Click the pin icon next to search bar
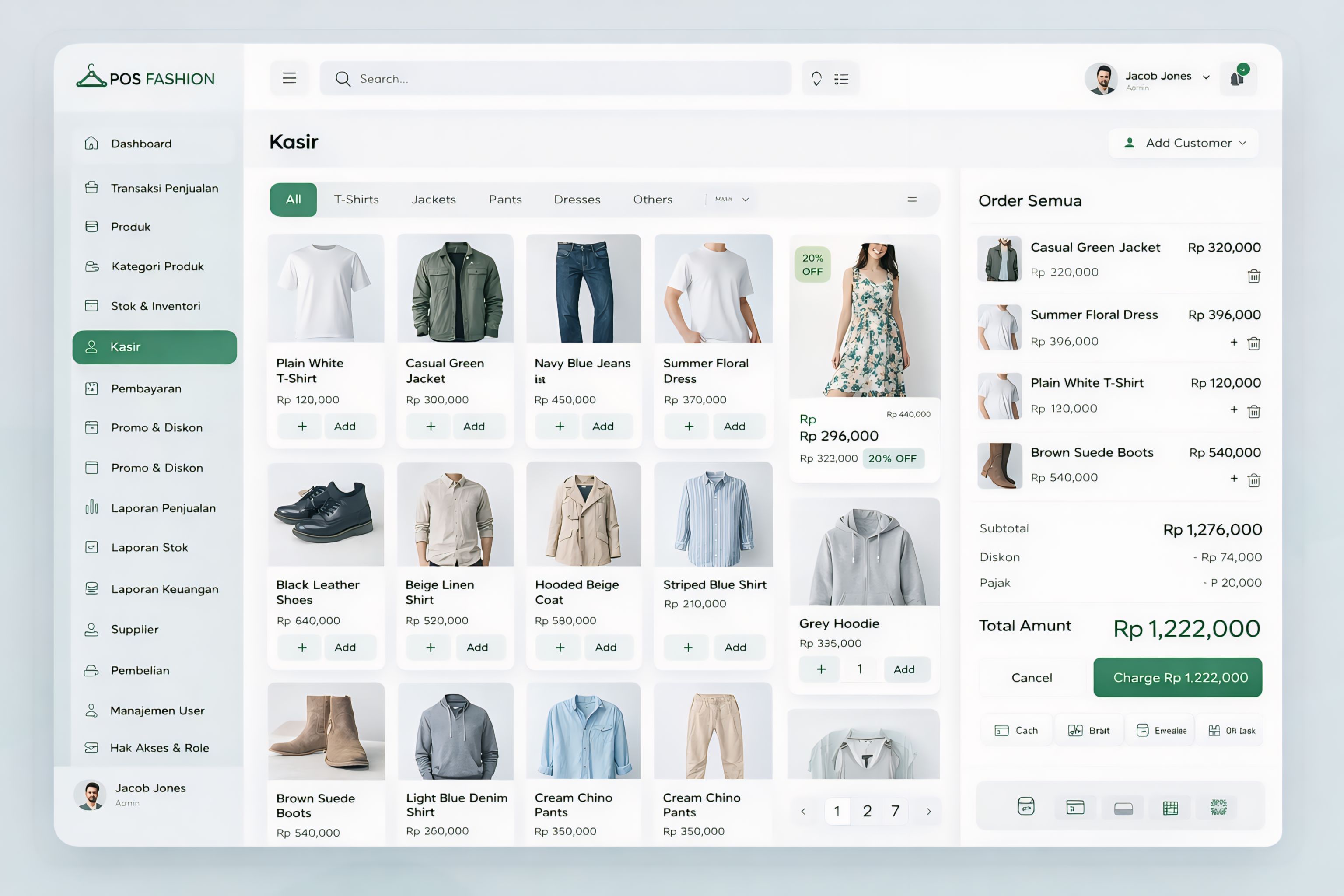This screenshot has height=896, width=1344. pyautogui.click(x=816, y=79)
